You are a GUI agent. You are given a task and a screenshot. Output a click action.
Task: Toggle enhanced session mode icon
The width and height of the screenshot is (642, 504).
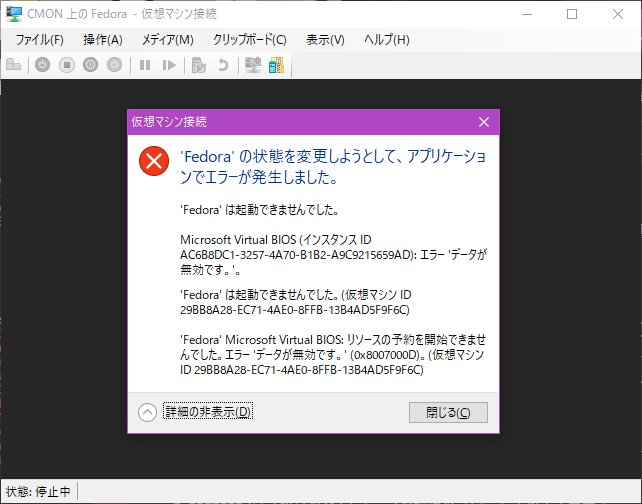[x=253, y=65]
